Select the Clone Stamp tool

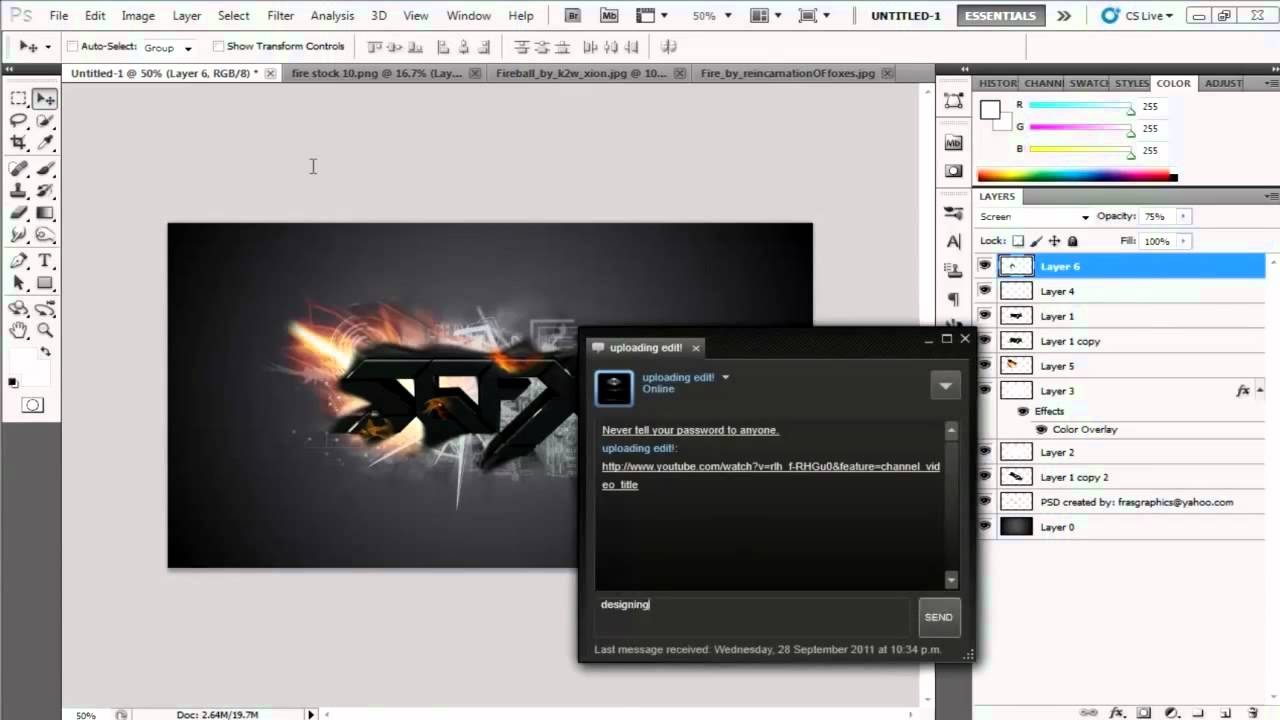point(18,191)
